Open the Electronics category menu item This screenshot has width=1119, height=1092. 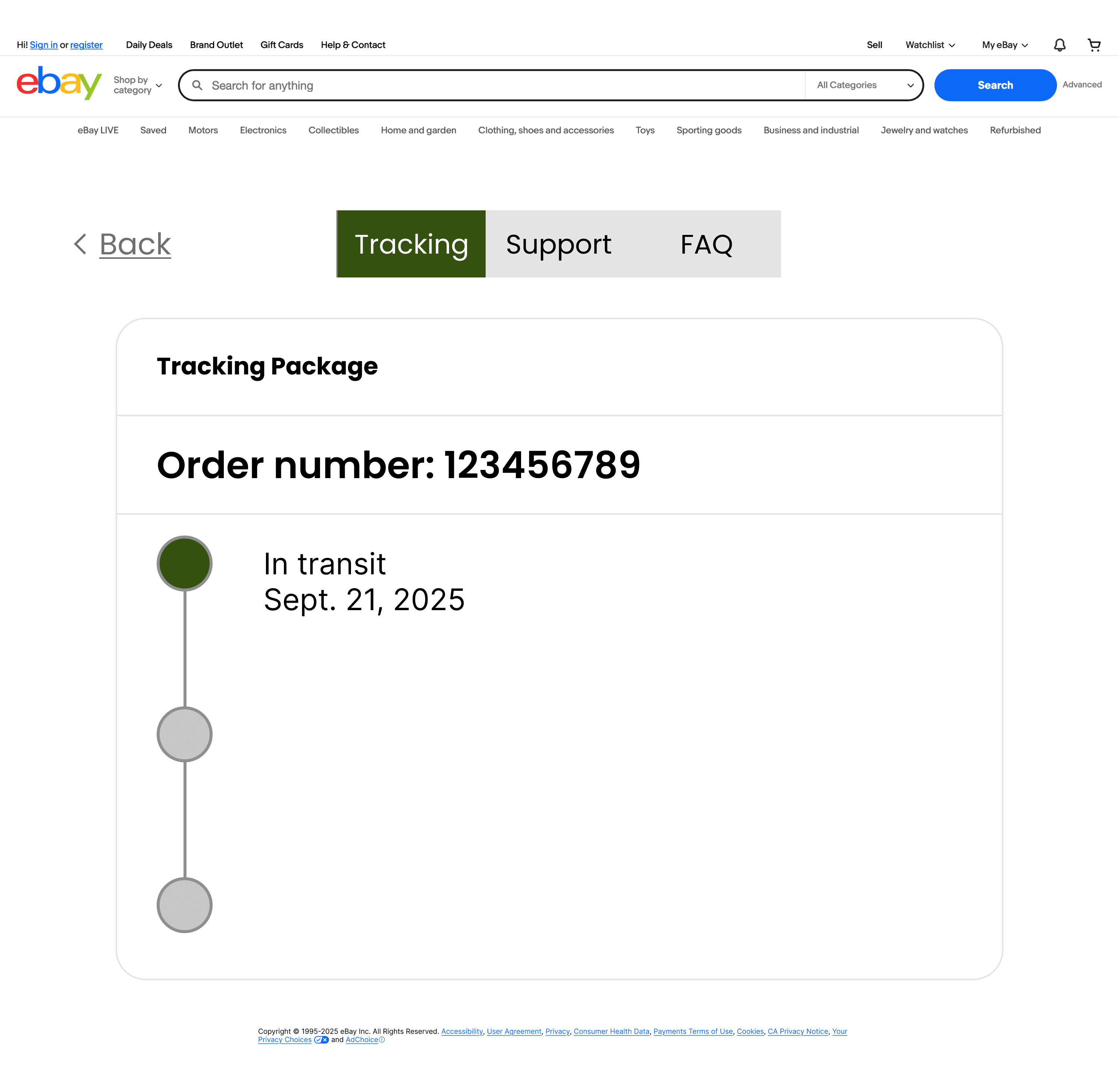tap(263, 130)
